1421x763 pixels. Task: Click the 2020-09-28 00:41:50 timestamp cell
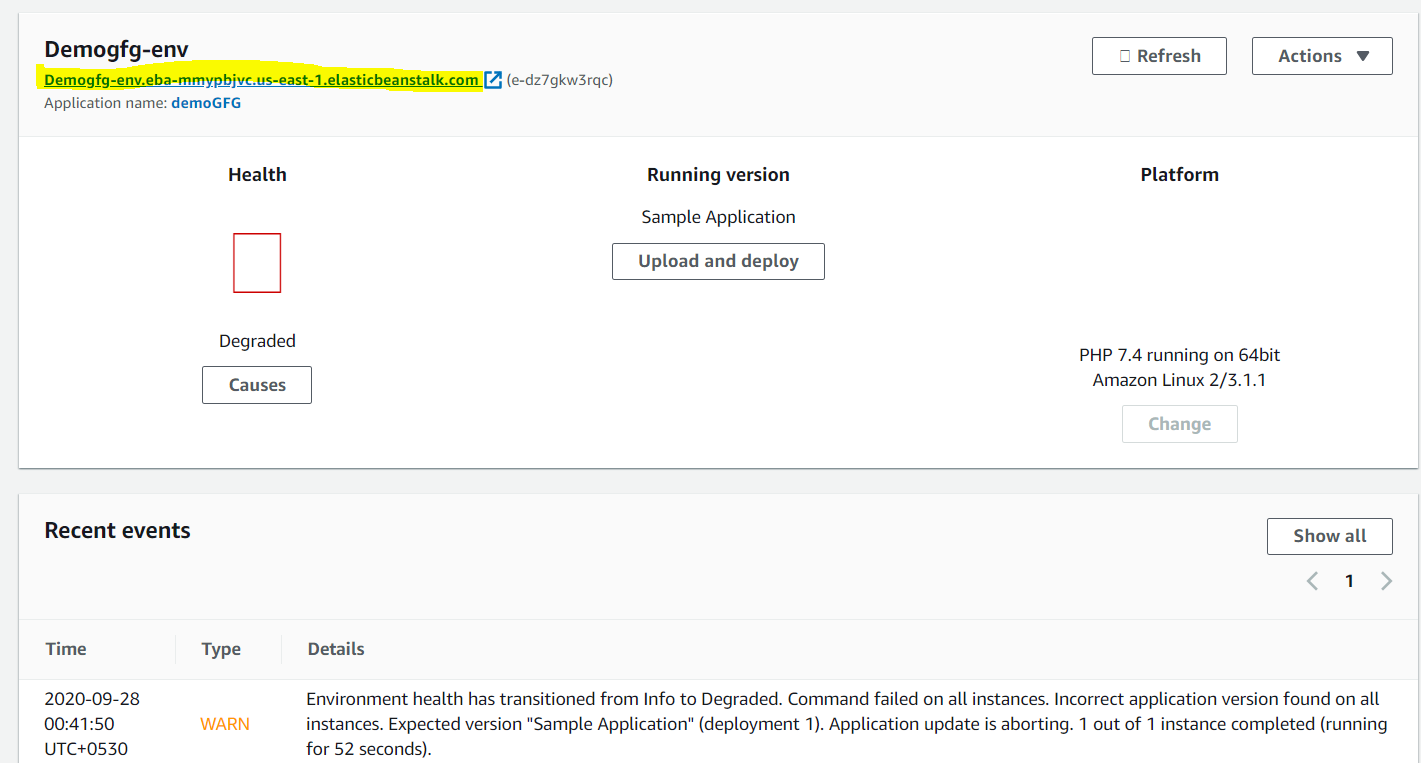click(x=93, y=723)
